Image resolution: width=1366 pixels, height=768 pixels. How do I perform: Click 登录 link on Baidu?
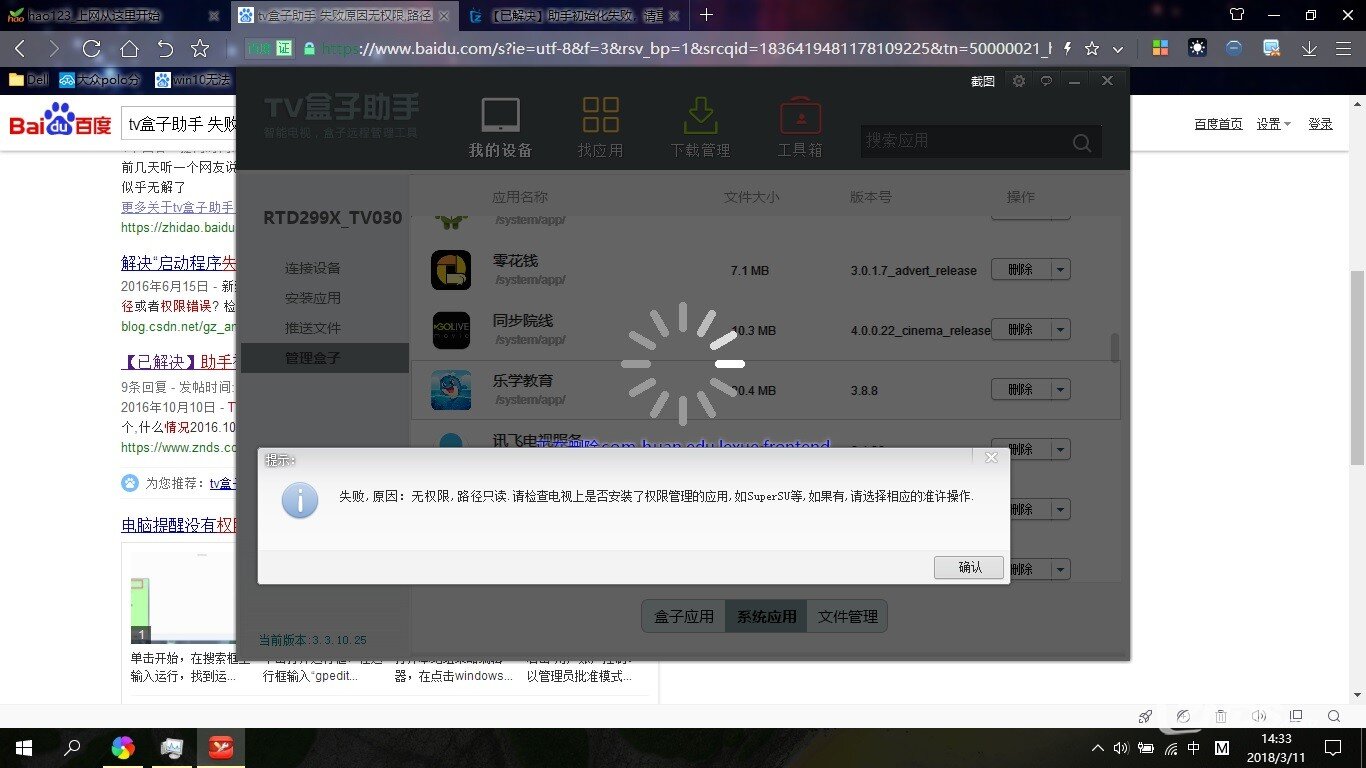(1320, 124)
